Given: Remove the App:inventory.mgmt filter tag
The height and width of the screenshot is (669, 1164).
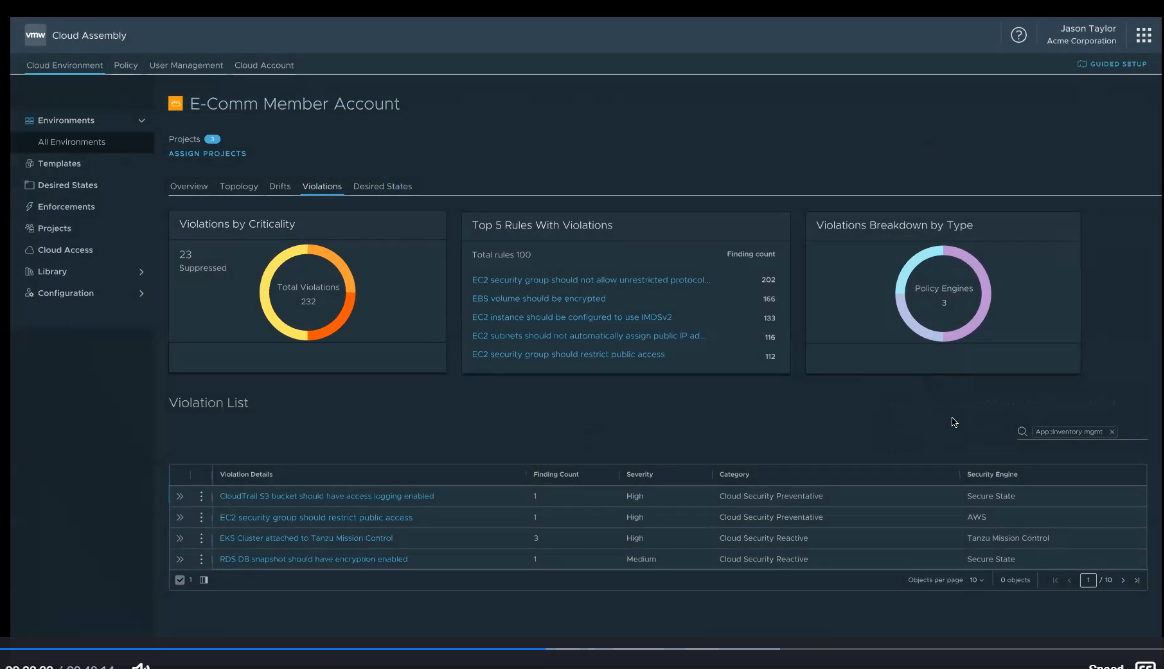Looking at the screenshot, I should [1111, 432].
